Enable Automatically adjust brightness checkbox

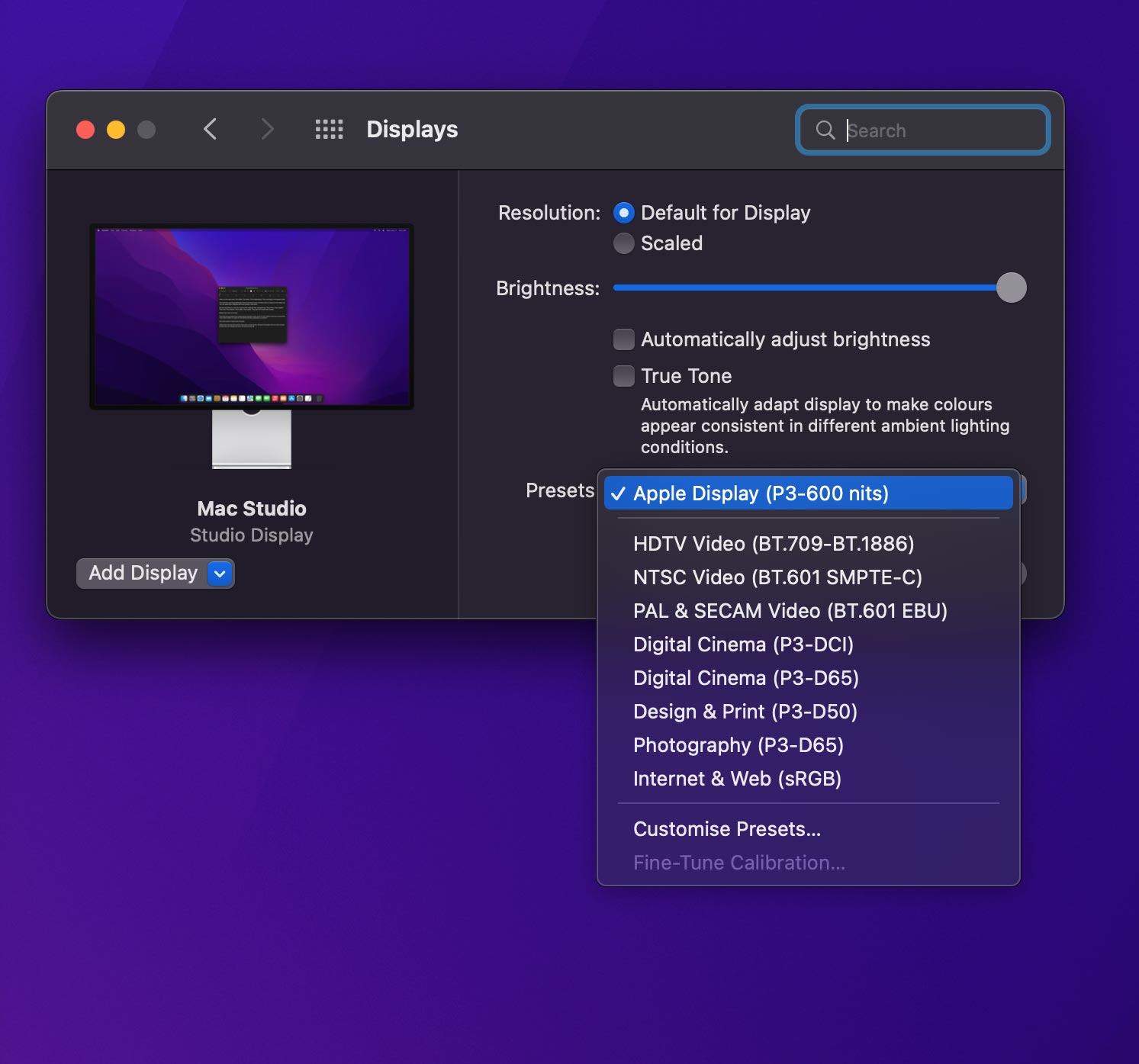[x=624, y=339]
